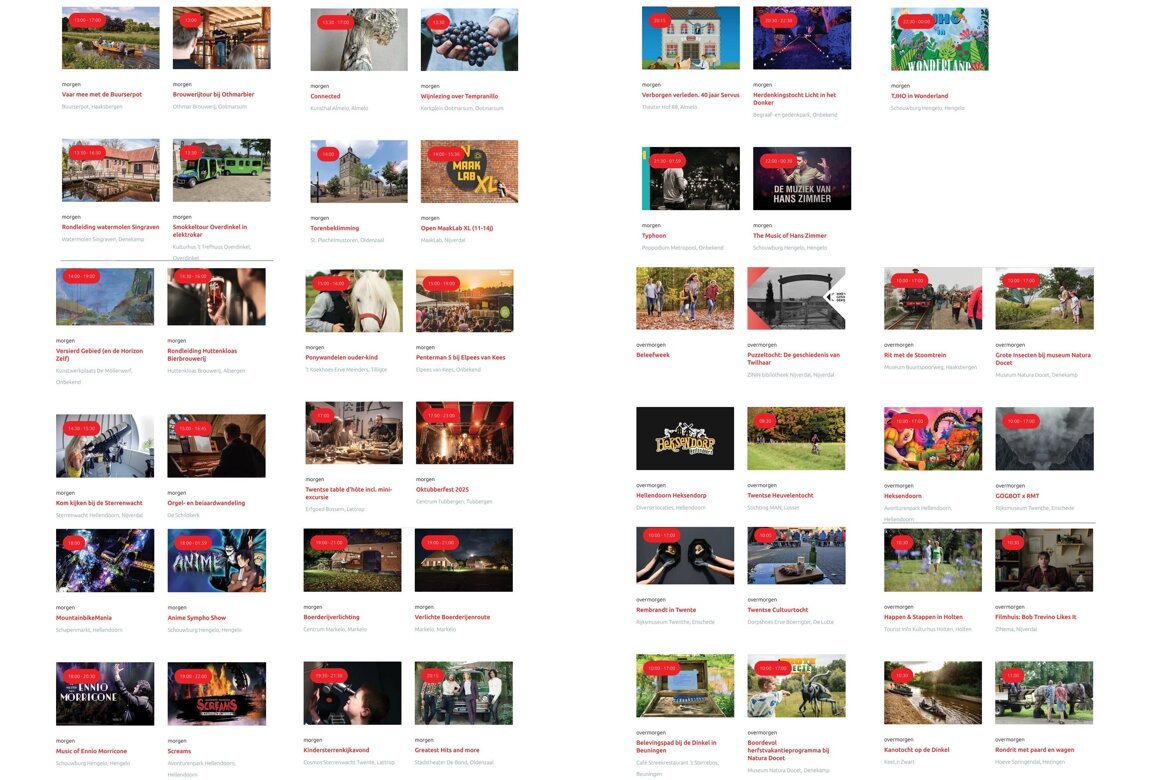Select the Anime Sympho Show thumbnail
This screenshot has height=780, width=1160.
click(216, 561)
